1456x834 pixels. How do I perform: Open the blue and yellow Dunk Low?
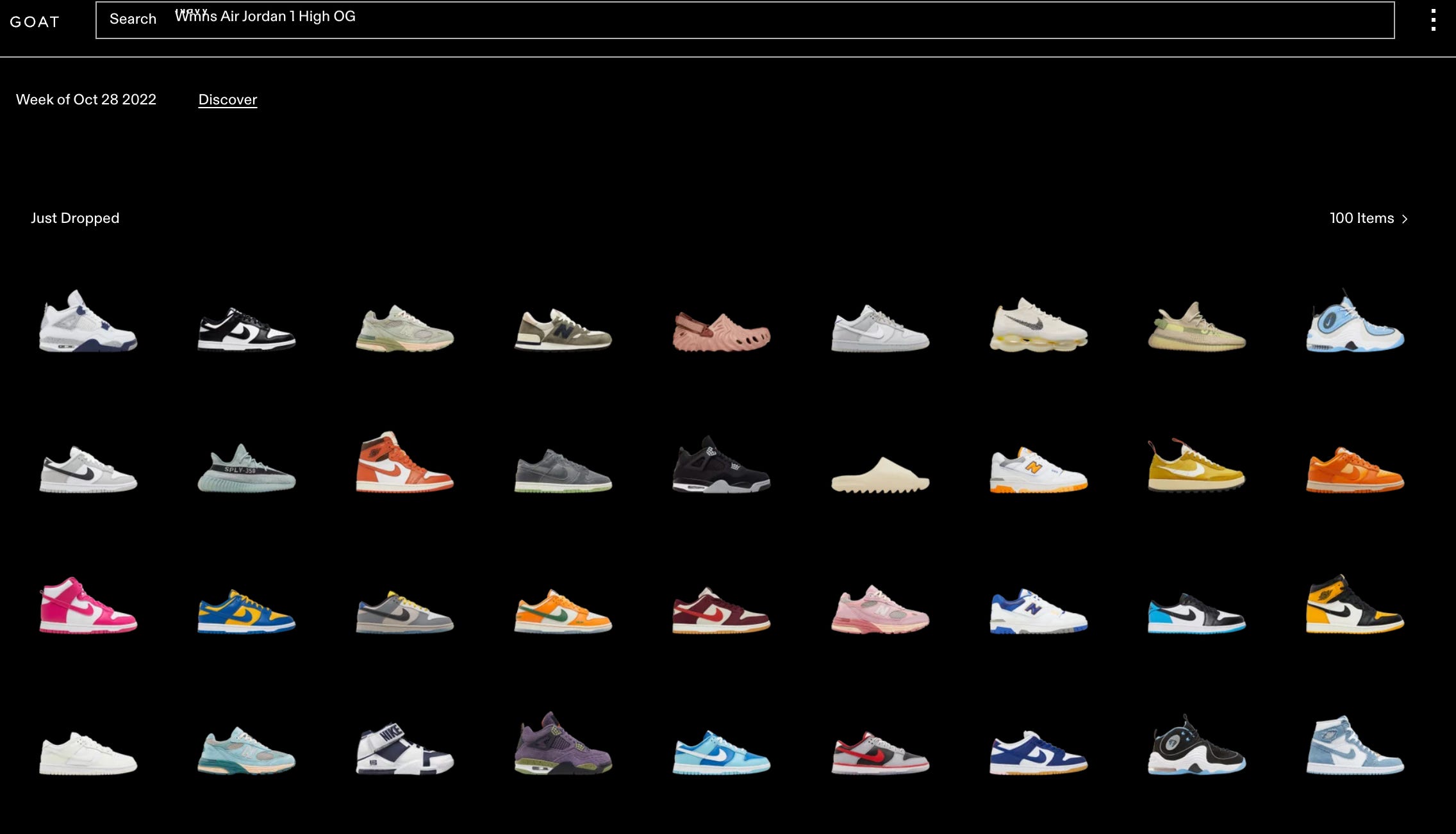click(247, 612)
